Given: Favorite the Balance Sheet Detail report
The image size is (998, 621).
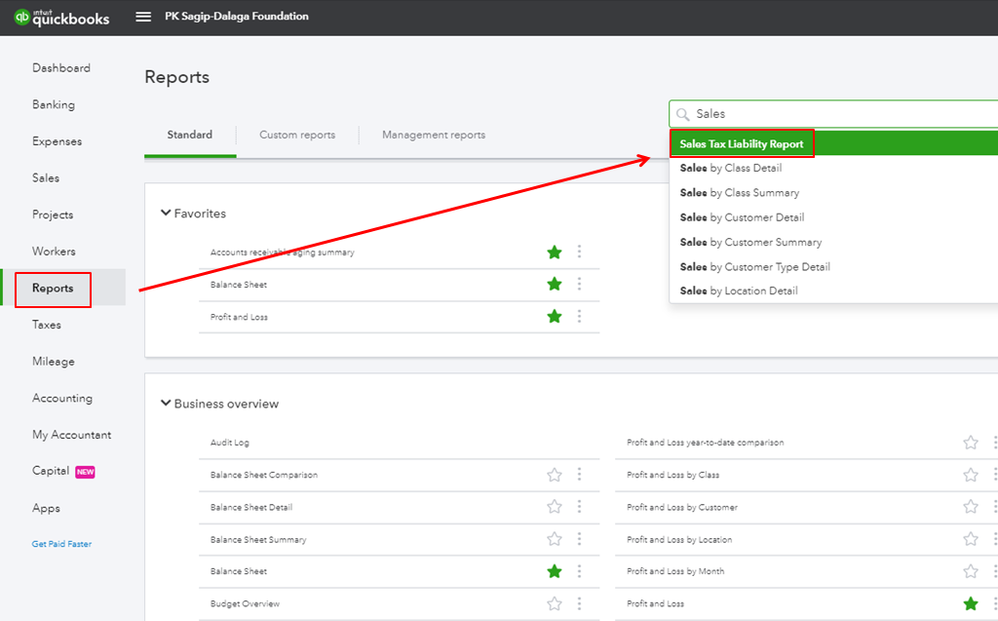Looking at the screenshot, I should (554, 507).
